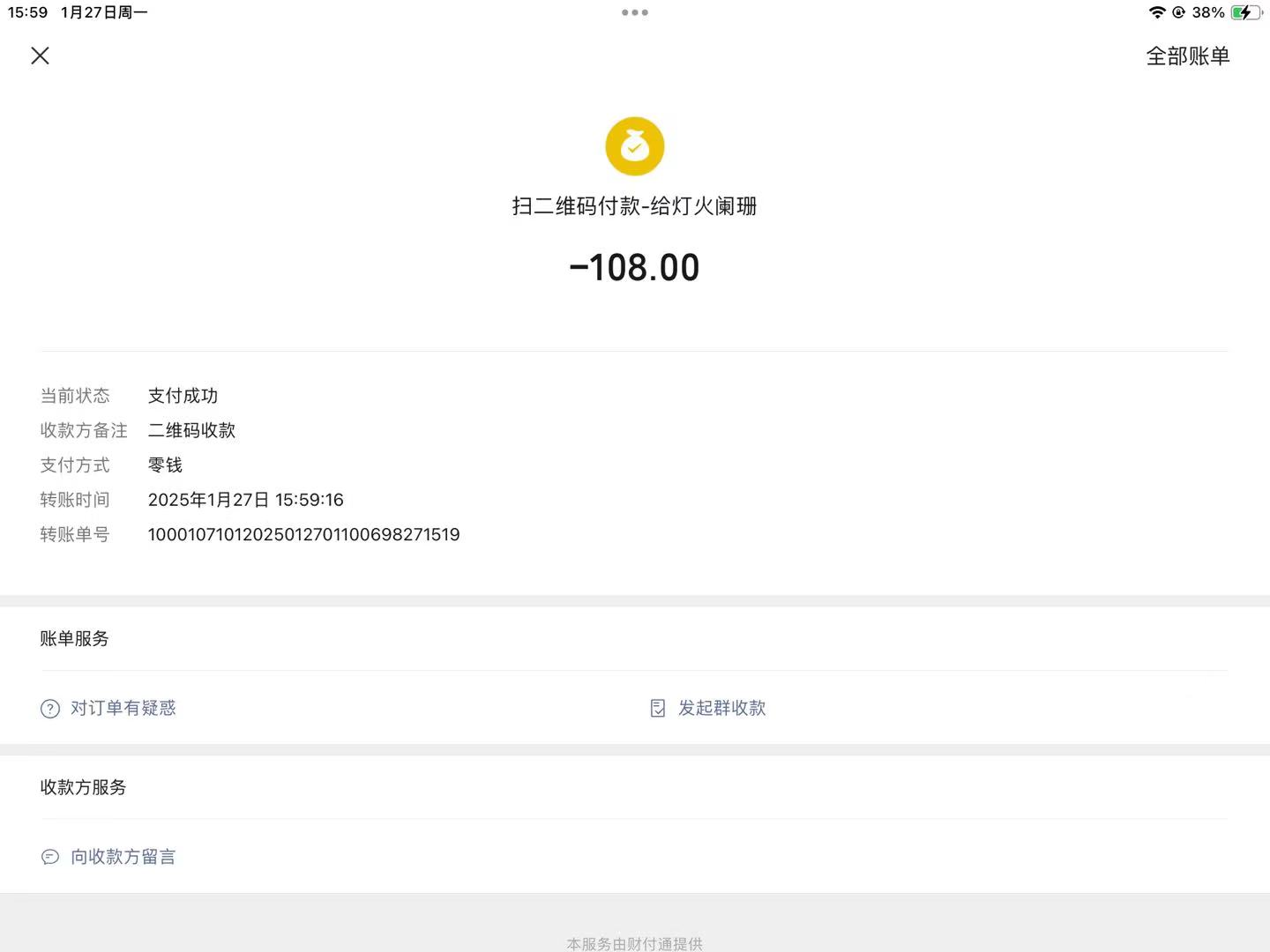This screenshot has height=952, width=1270.
Task: Start 发起群收款 group collection
Action: [x=721, y=708]
